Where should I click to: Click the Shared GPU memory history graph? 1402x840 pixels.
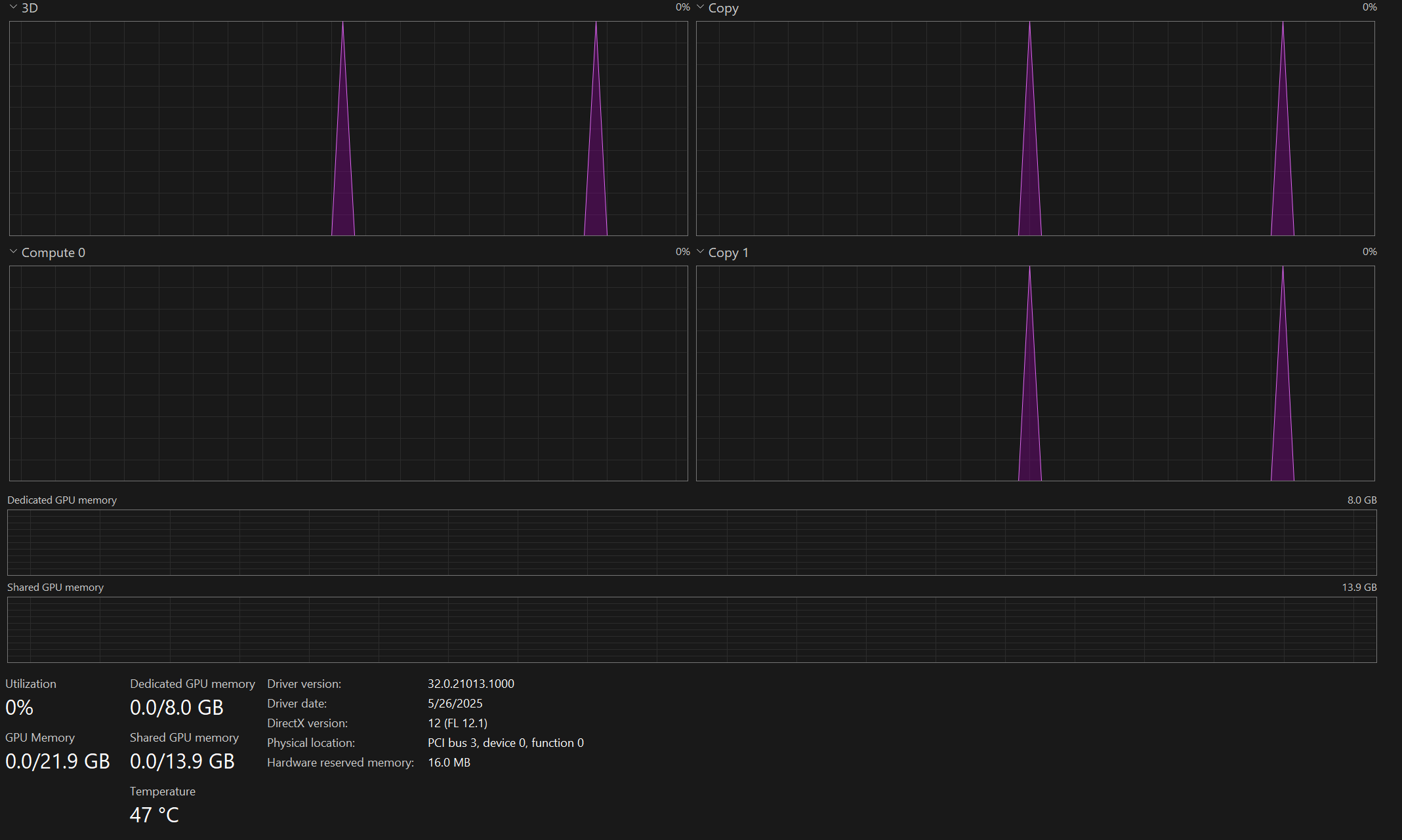click(691, 630)
